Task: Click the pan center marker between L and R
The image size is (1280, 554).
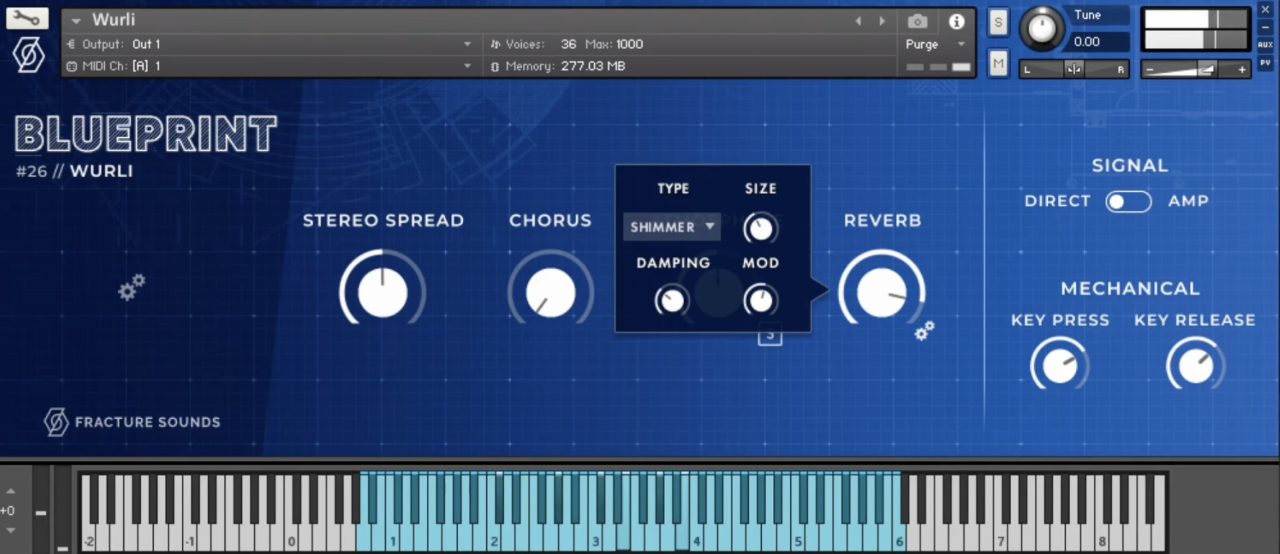Action: 1074,69
